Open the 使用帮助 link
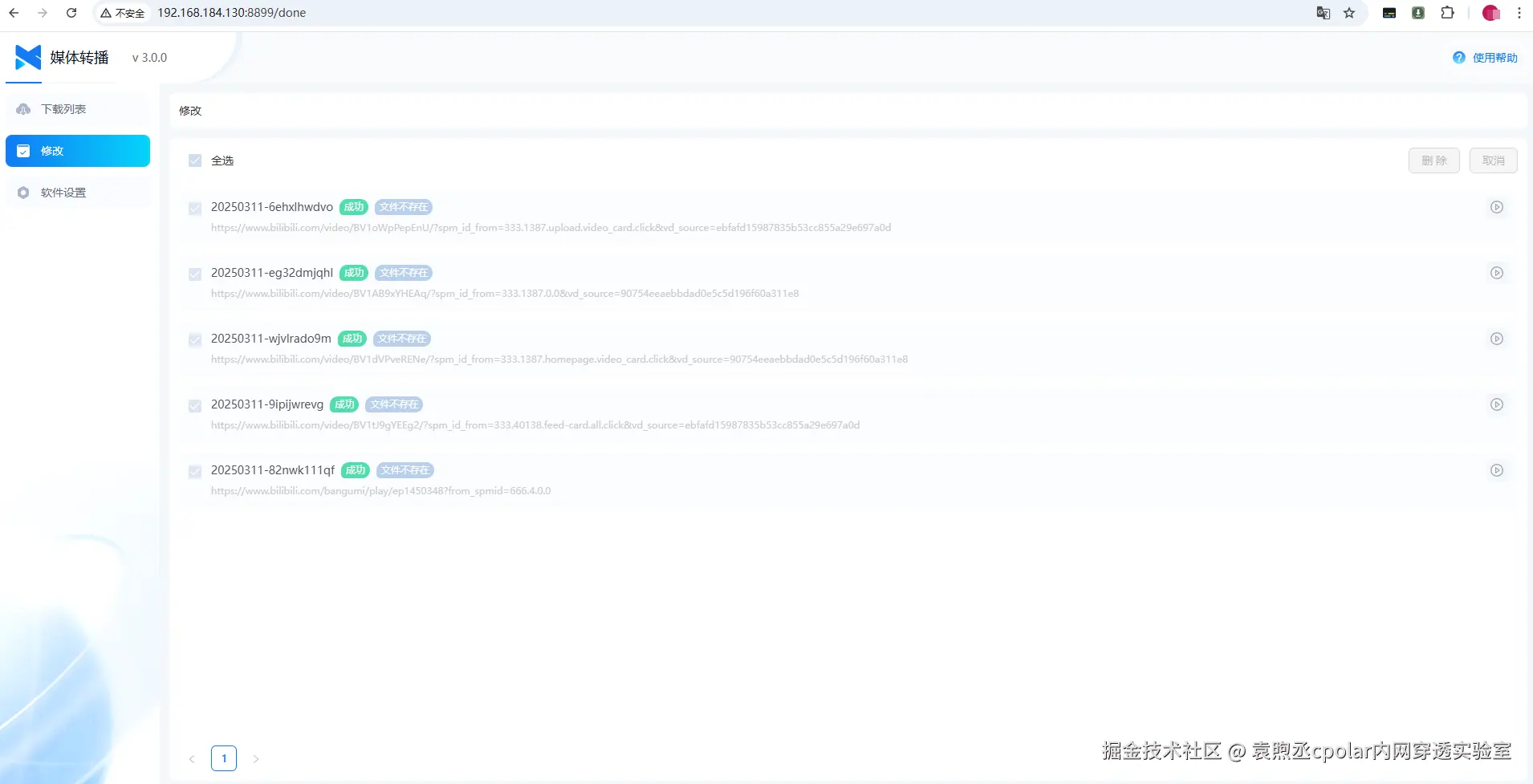The height and width of the screenshot is (784, 1533). [x=1494, y=58]
